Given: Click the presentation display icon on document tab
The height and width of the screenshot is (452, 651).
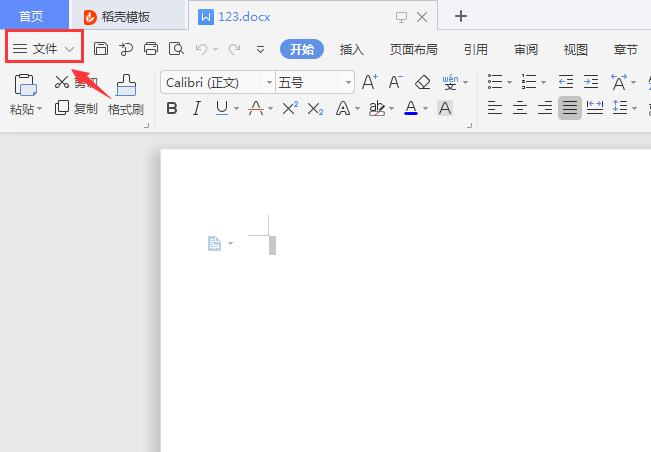Looking at the screenshot, I should click(401, 17).
